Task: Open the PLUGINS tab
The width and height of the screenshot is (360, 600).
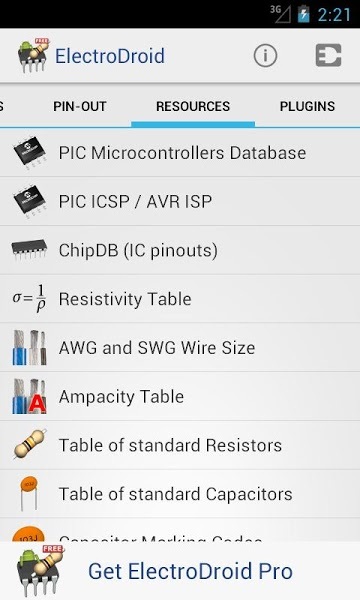Action: coord(307,106)
